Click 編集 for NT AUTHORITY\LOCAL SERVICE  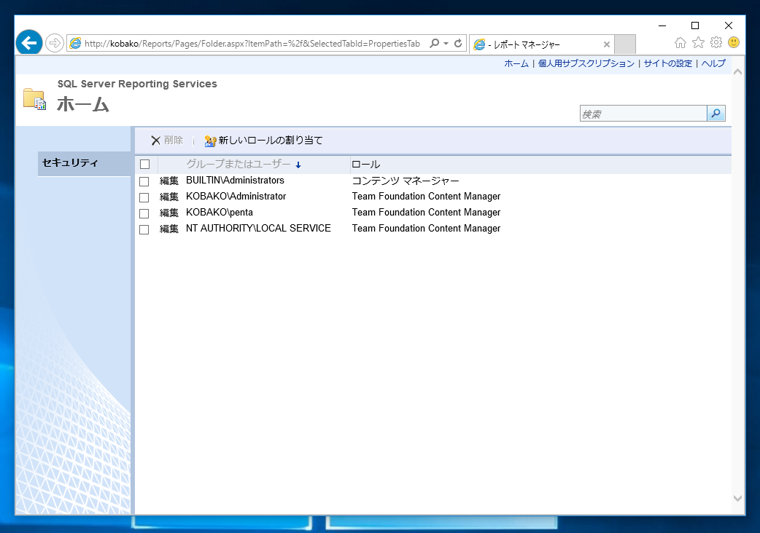click(x=169, y=229)
